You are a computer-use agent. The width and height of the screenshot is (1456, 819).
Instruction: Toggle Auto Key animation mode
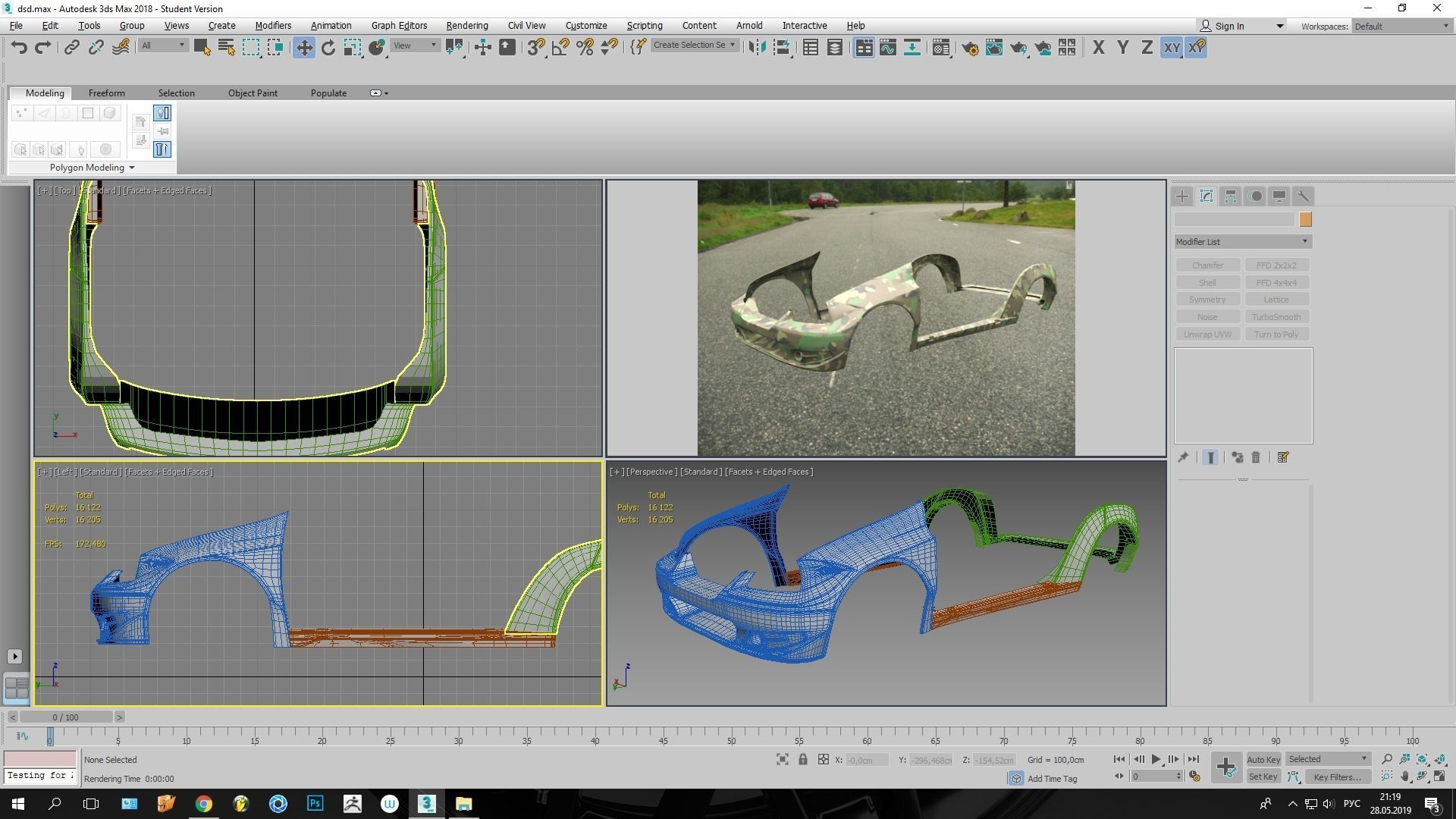[1263, 759]
